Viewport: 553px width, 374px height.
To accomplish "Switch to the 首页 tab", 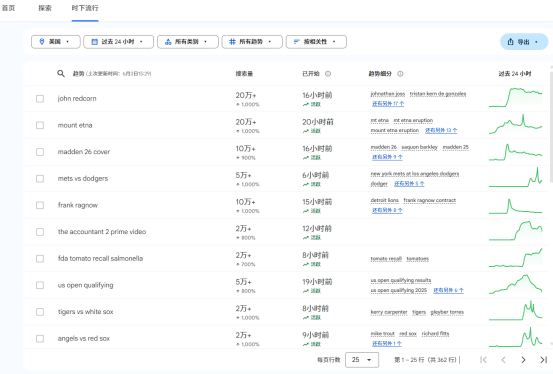I will click(8, 8).
